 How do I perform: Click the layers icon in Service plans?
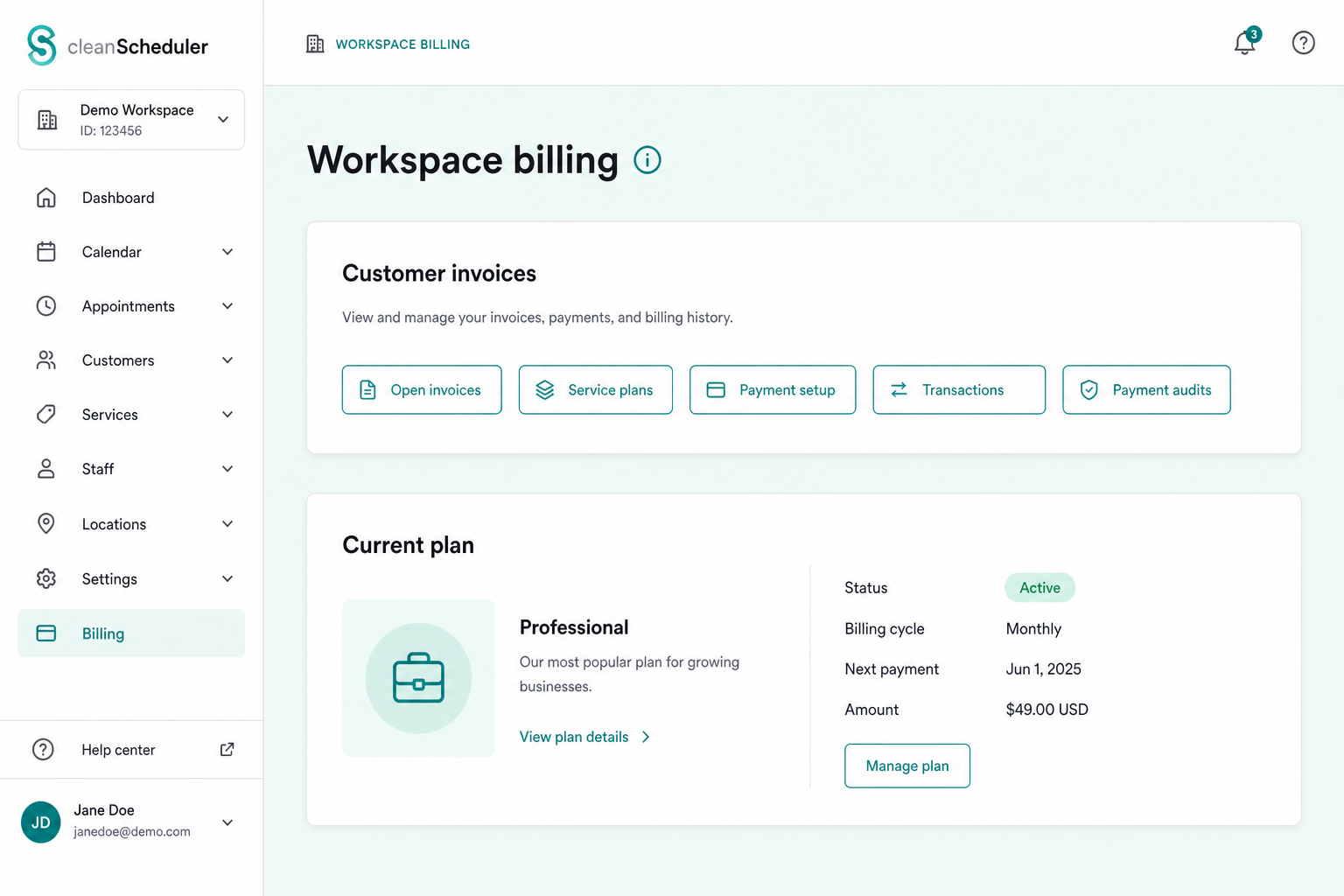545,390
